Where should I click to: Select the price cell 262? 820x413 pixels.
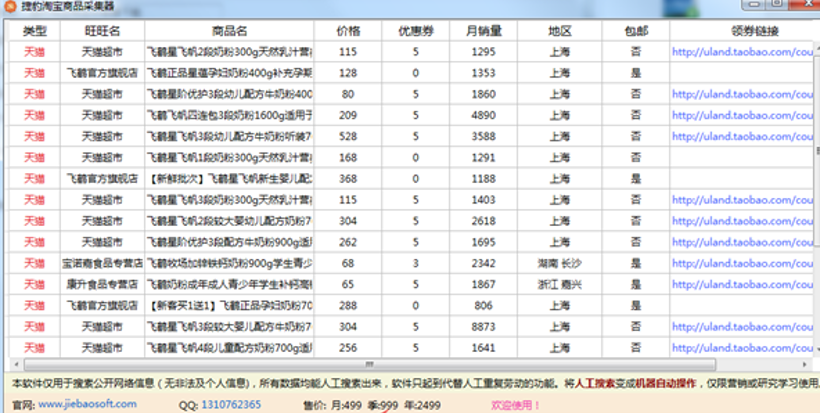pos(348,242)
